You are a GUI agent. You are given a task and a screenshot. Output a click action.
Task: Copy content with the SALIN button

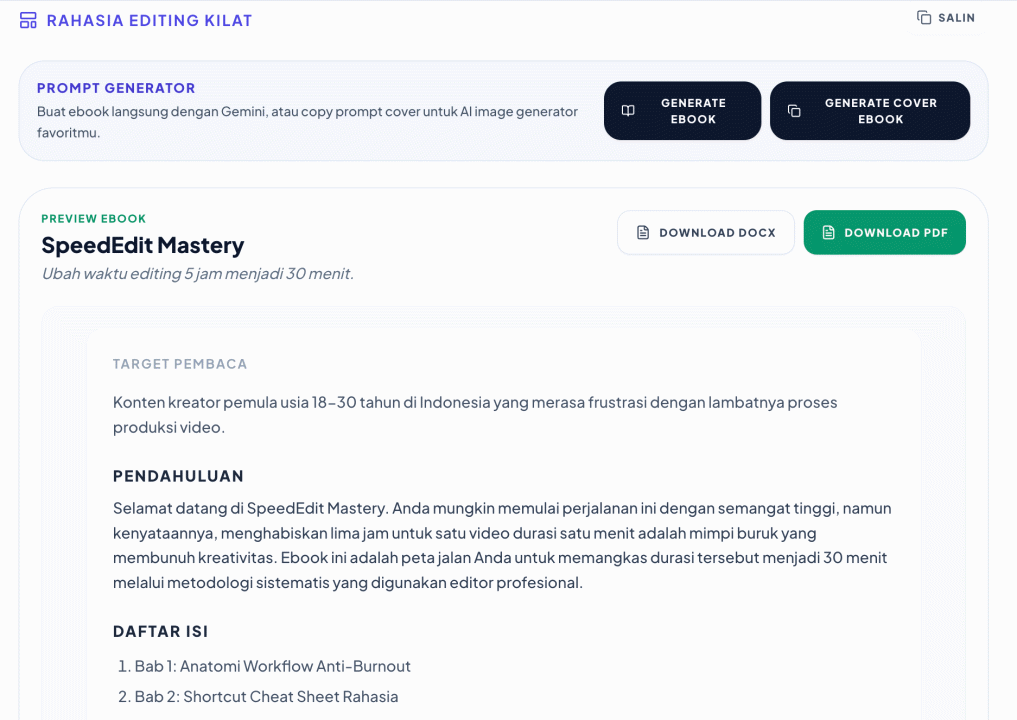point(946,18)
